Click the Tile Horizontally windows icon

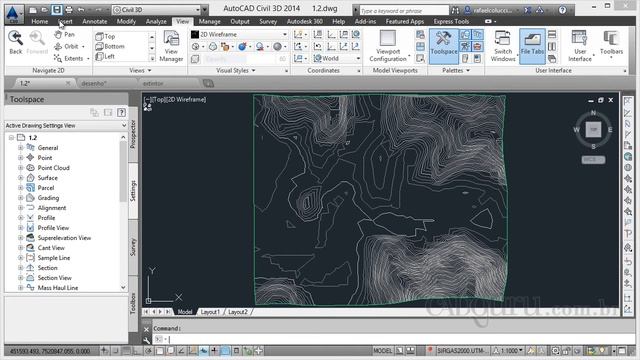pyautogui.click(x=552, y=35)
